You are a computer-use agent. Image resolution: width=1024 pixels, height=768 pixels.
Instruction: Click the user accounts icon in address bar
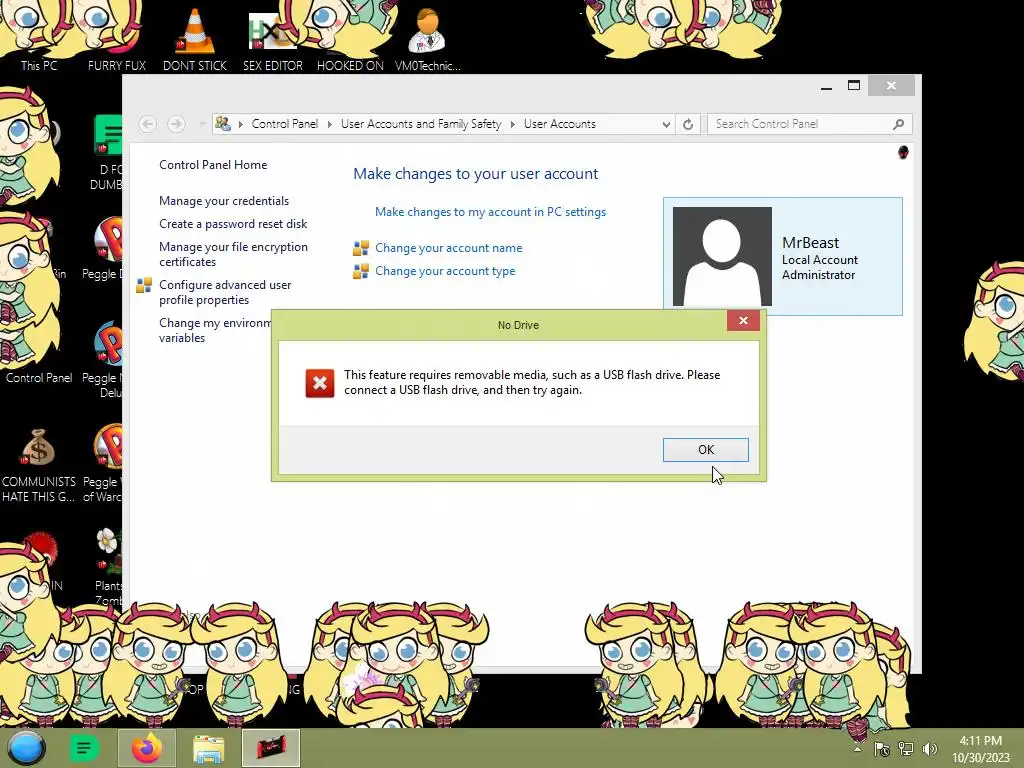[x=223, y=123]
